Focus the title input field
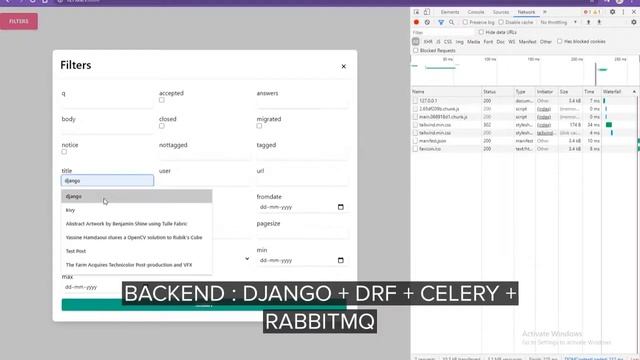 107,180
